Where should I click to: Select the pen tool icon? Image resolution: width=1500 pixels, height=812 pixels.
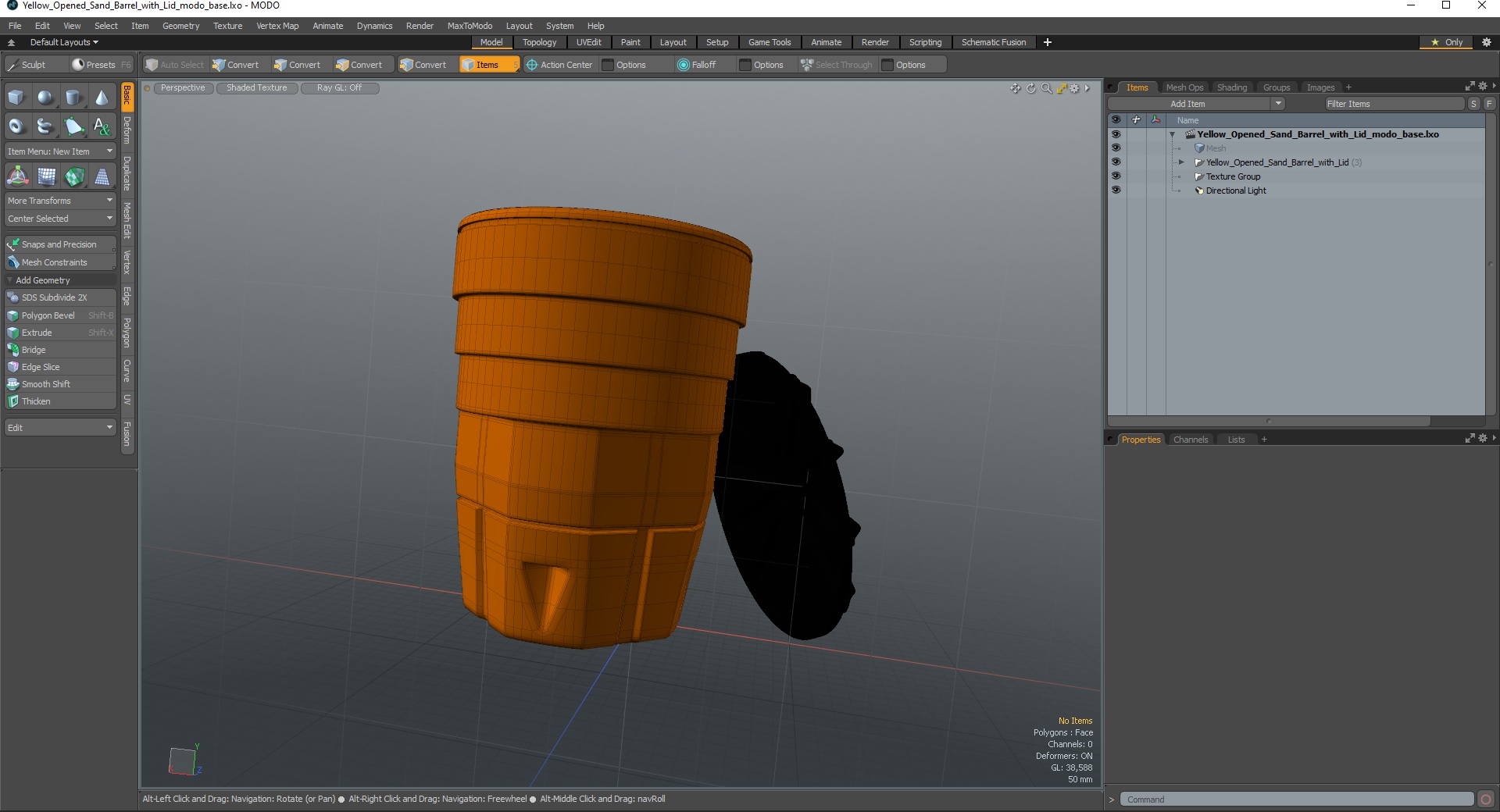pos(73,126)
